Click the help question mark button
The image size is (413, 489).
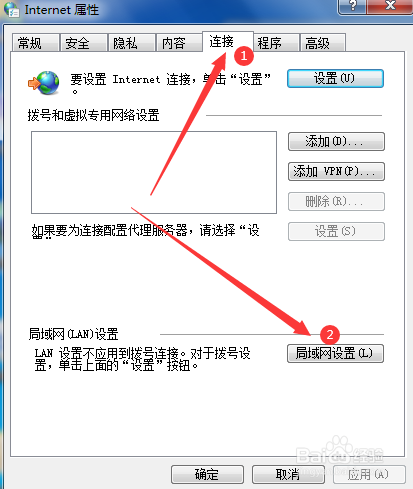(x=353, y=6)
